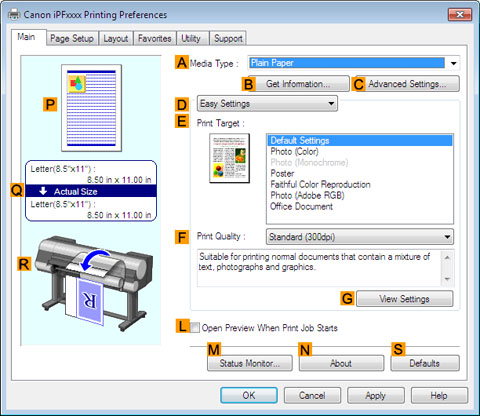Viewport: 480px width, 416px height.
Task: Click the page layout preview thumbnail
Action: pyautogui.click(x=91, y=108)
